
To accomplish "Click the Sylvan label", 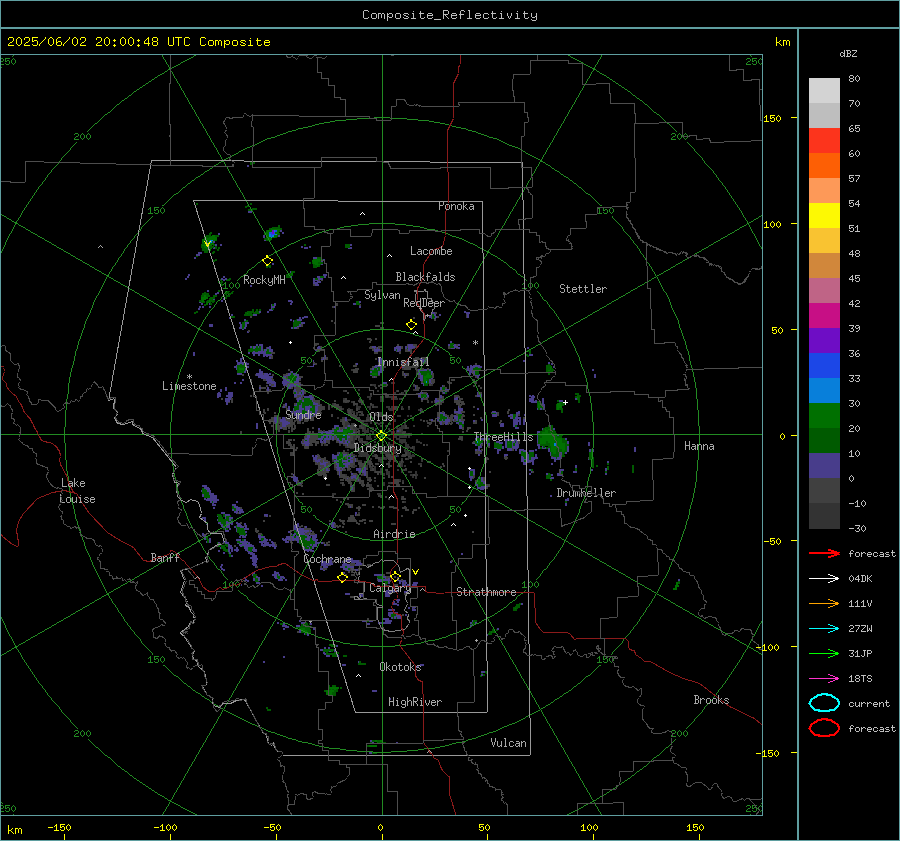I will pyautogui.click(x=382, y=295).
